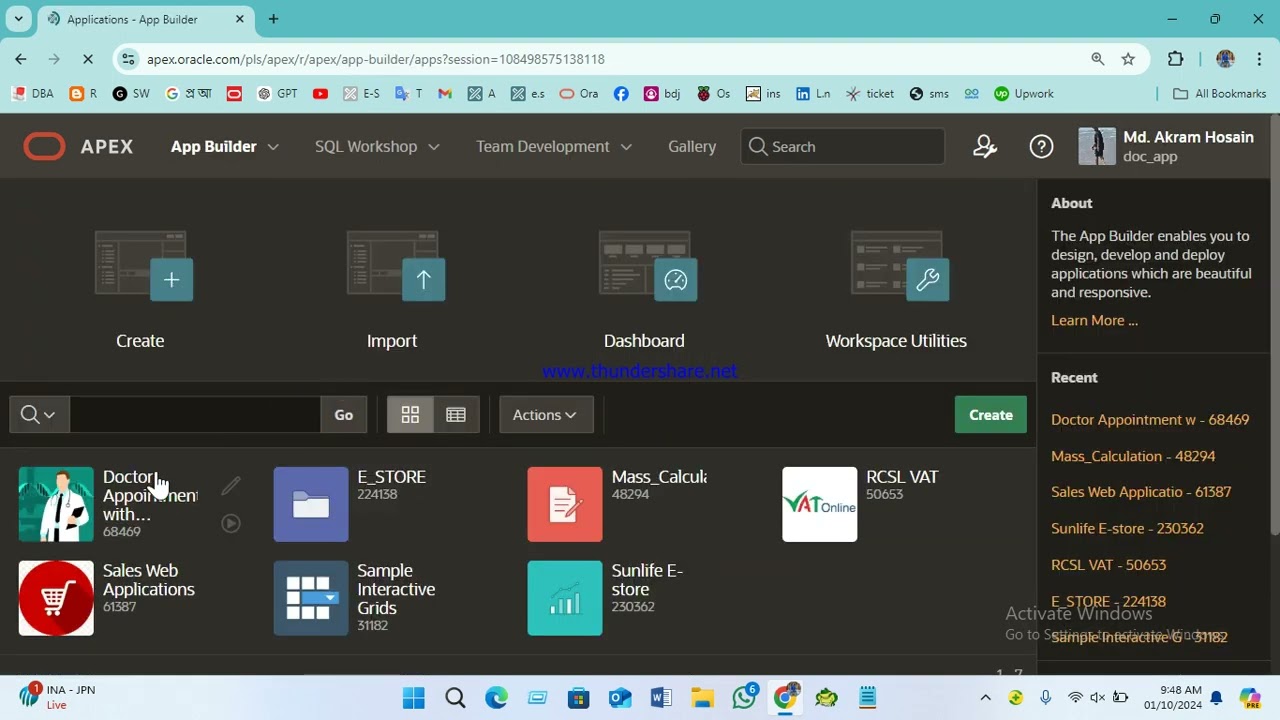Open the Workspace Utilities tile icon
1280x720 pixels.
[x=900, y=266]
